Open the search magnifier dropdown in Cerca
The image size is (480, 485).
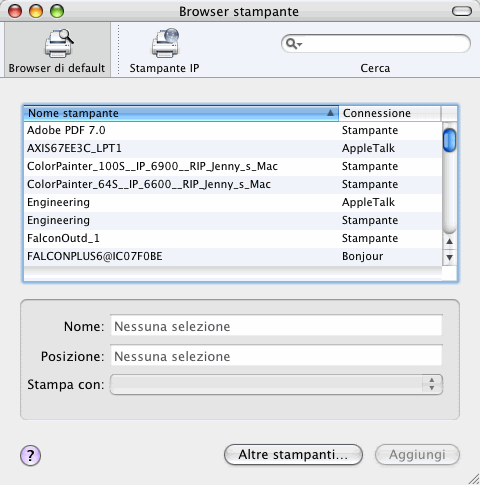click(x=294, y=44)
